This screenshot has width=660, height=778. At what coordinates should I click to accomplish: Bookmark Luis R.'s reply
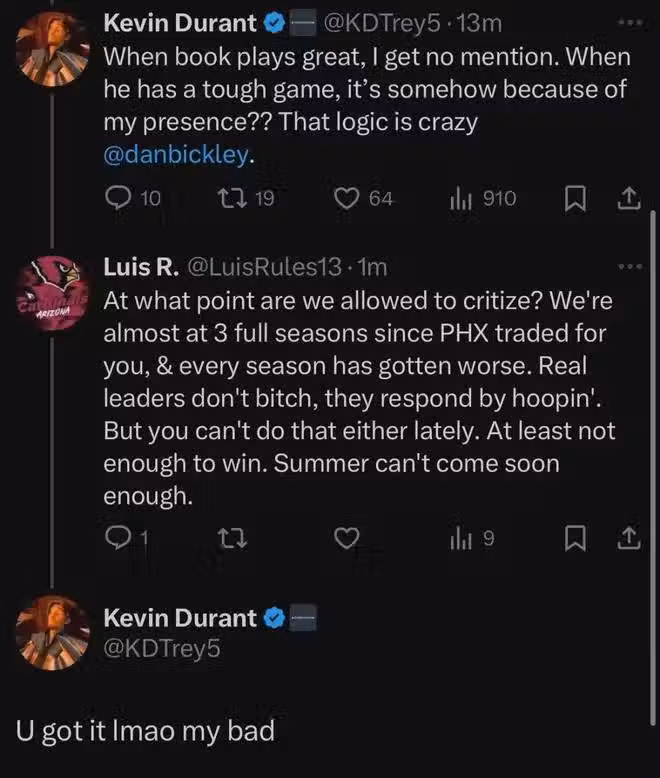[x=575, y=539]
